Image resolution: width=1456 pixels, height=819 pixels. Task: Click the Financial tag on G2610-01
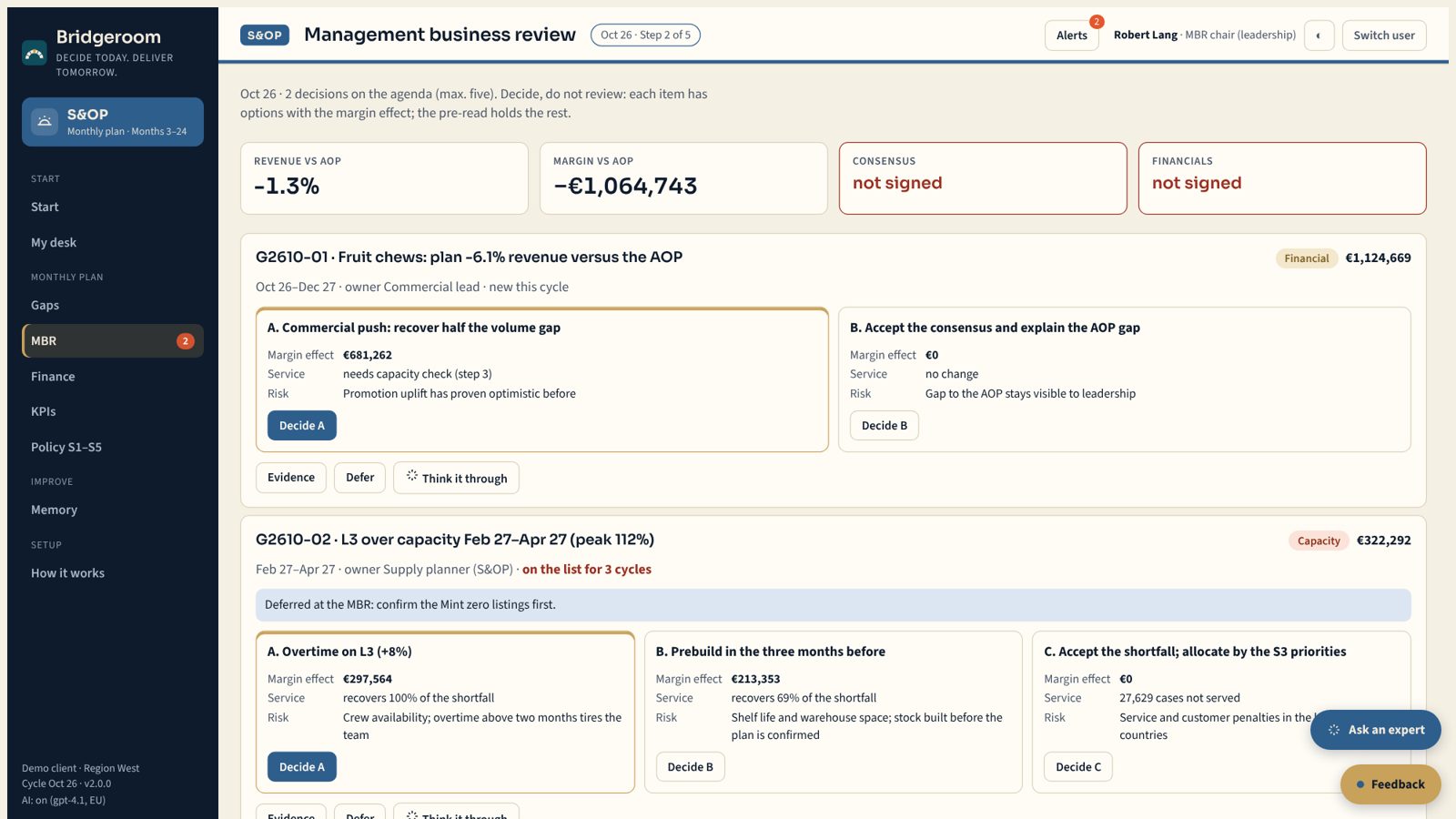coord(1307,258)
